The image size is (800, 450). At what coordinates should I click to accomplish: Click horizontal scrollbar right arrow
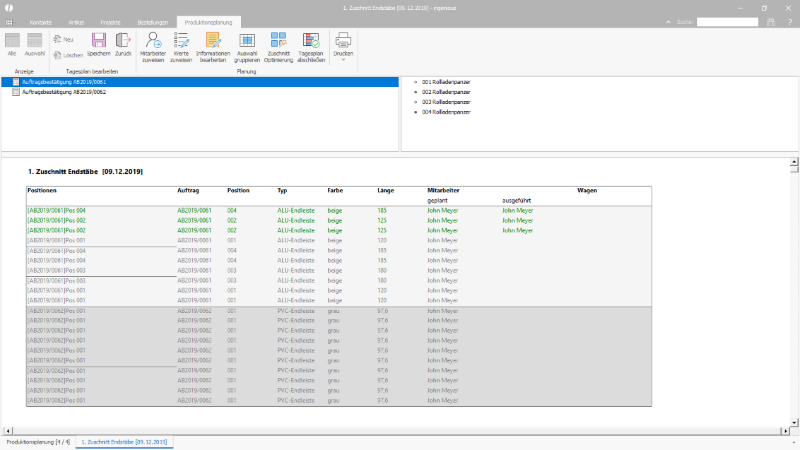click(785, 431)
